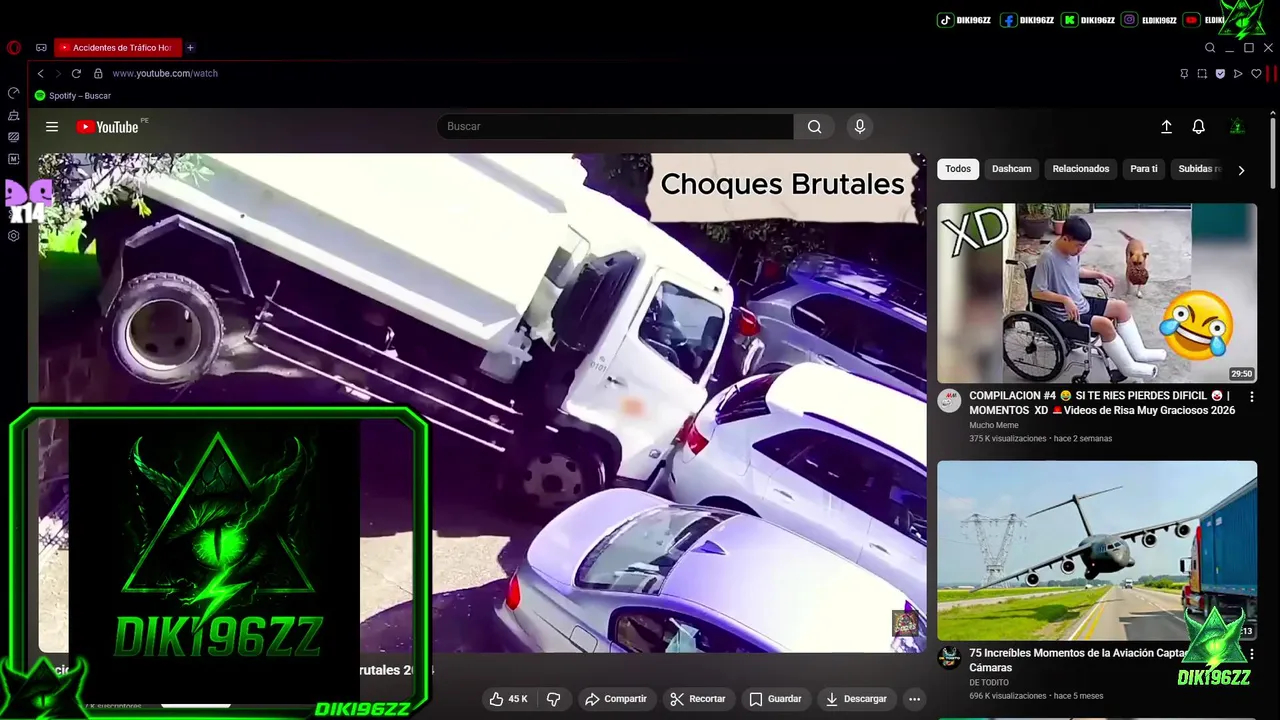Click the pin icon in the address bar
The width and height of the screenshot is (1280, 720).
[1184, 73]
